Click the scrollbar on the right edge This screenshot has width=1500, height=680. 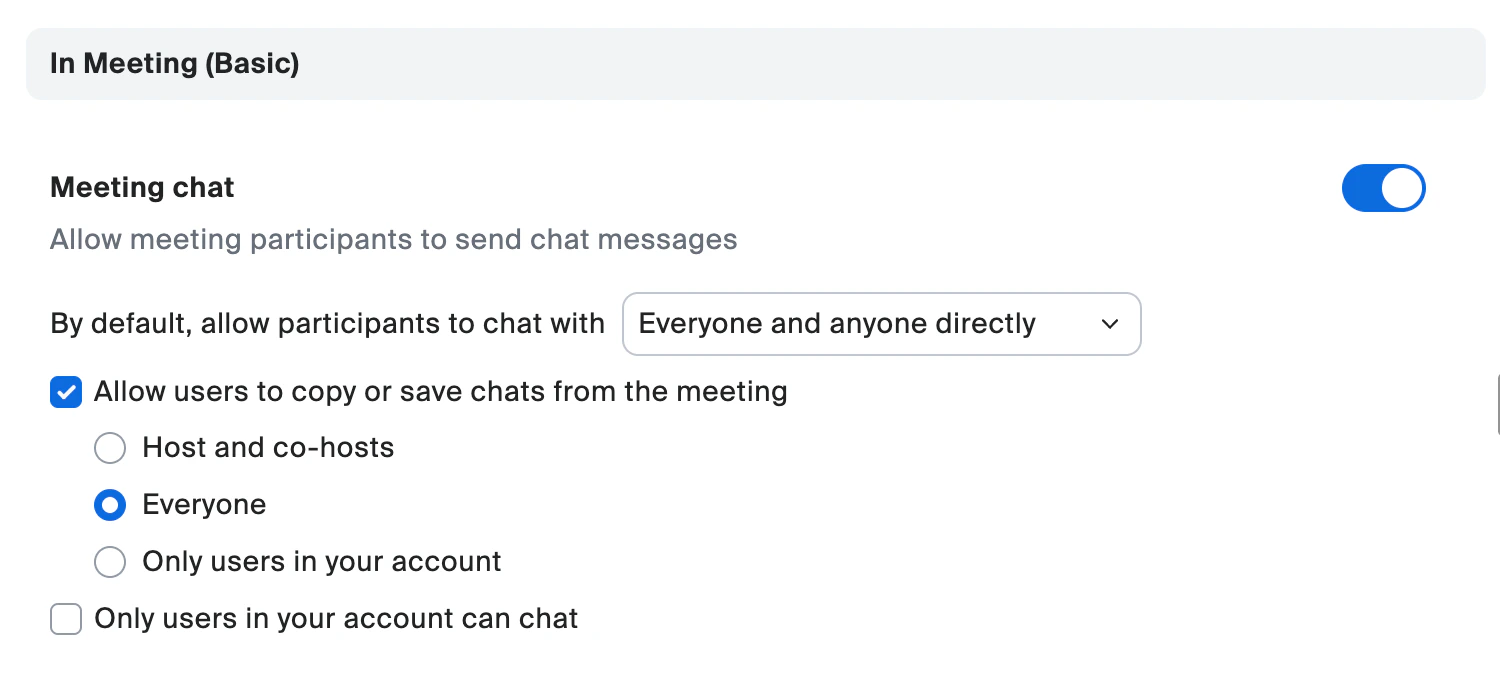(x=1497, y=400)
